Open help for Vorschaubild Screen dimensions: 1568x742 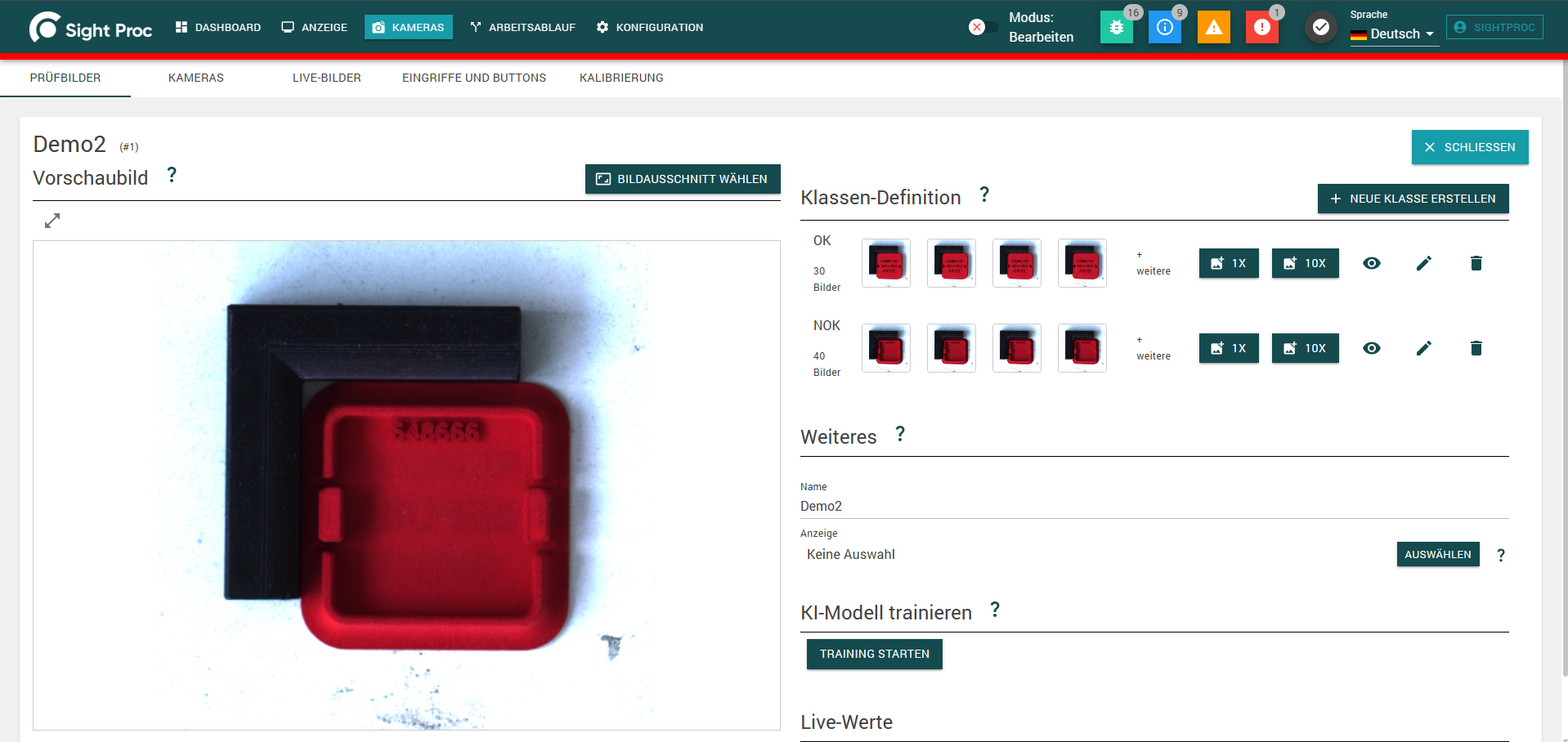[x=172, y=175]
